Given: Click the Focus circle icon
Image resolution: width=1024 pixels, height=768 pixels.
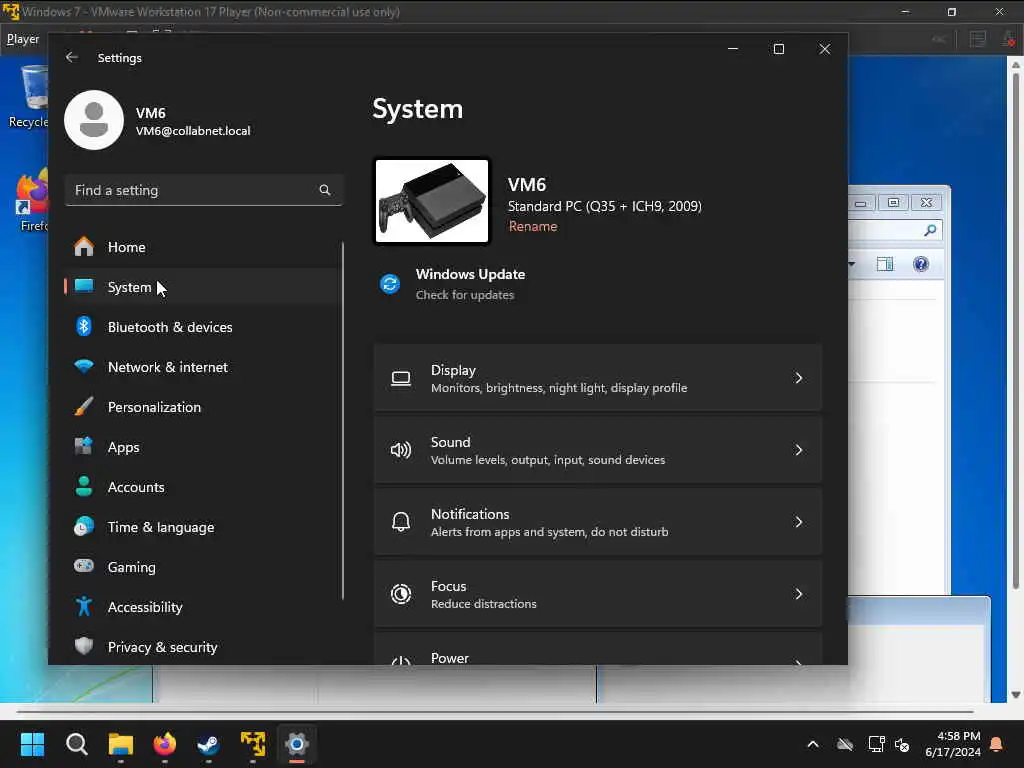Looking at the screenshot, I should pos(401,594).
